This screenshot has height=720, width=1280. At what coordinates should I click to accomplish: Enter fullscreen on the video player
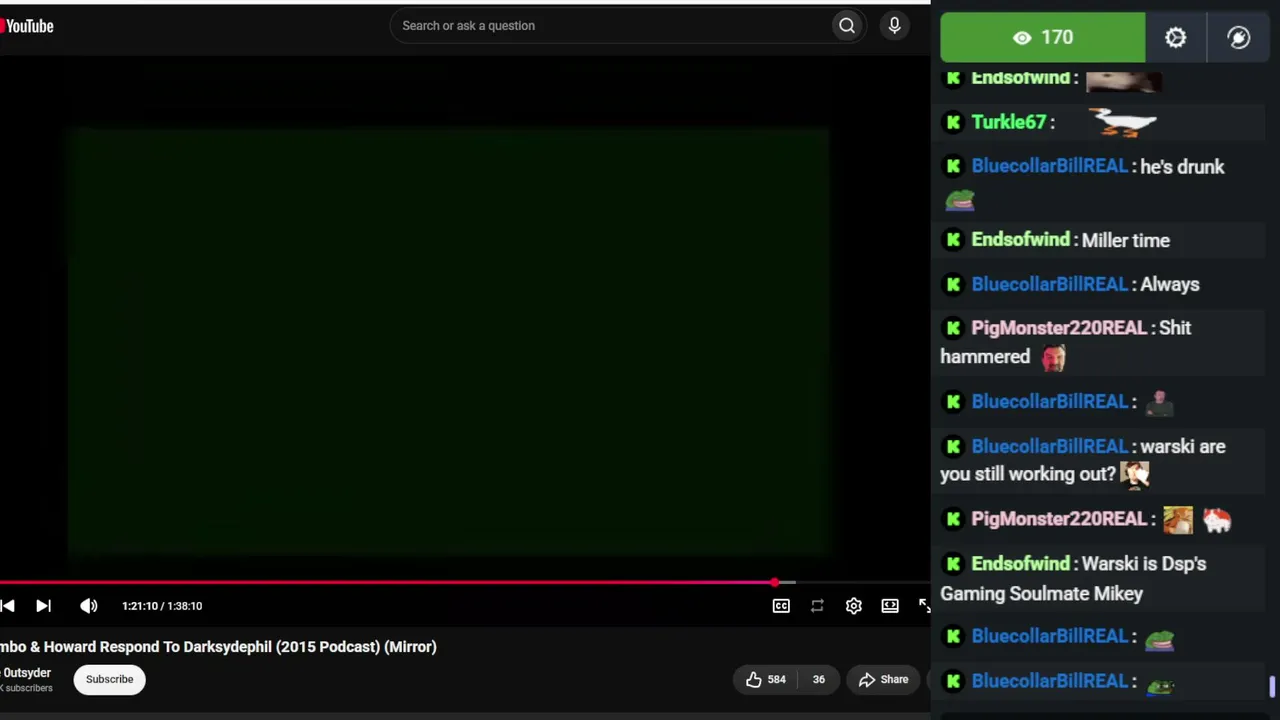pyautogui.click(x=924, y=606)
